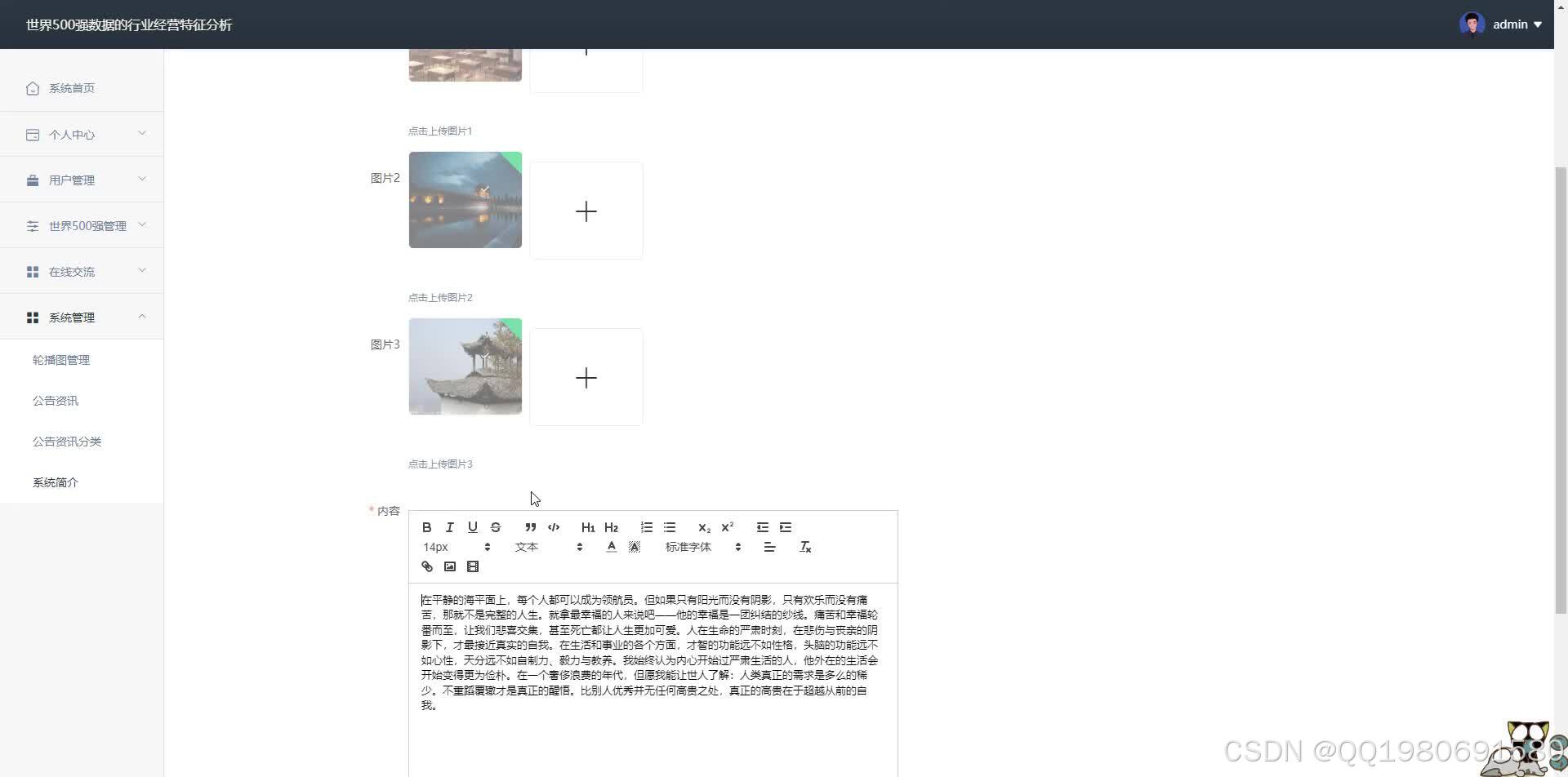Insert a code block
This screenshot has width=1568, height=777.
pos(554,526)
